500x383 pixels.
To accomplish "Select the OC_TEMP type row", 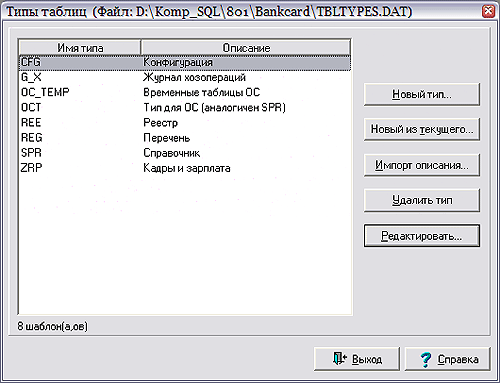I will (x=185, y=92).
